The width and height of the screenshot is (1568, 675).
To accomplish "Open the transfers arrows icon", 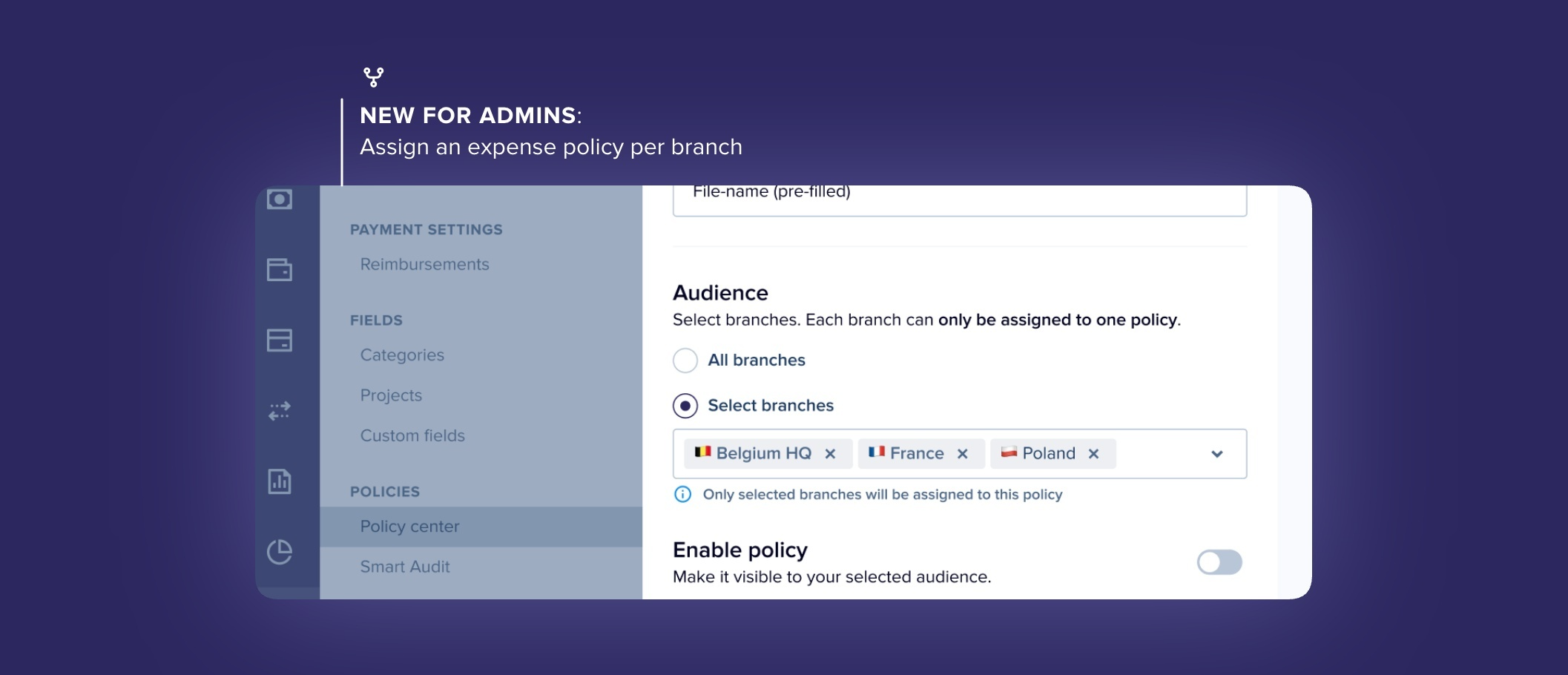I will pos(280,410).
